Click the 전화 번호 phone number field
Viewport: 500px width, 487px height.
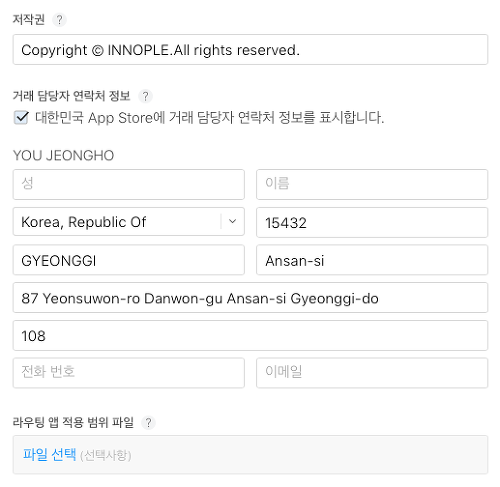tap(129, 373)
